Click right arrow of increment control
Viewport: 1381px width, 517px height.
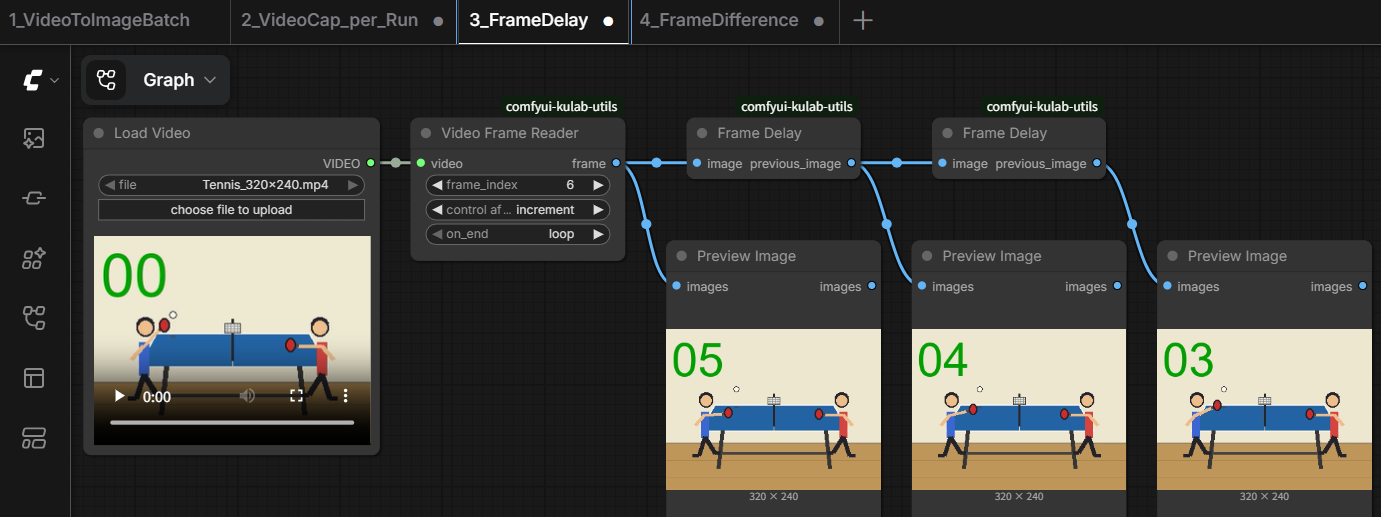pyautogui.click(x=599, y=210)
